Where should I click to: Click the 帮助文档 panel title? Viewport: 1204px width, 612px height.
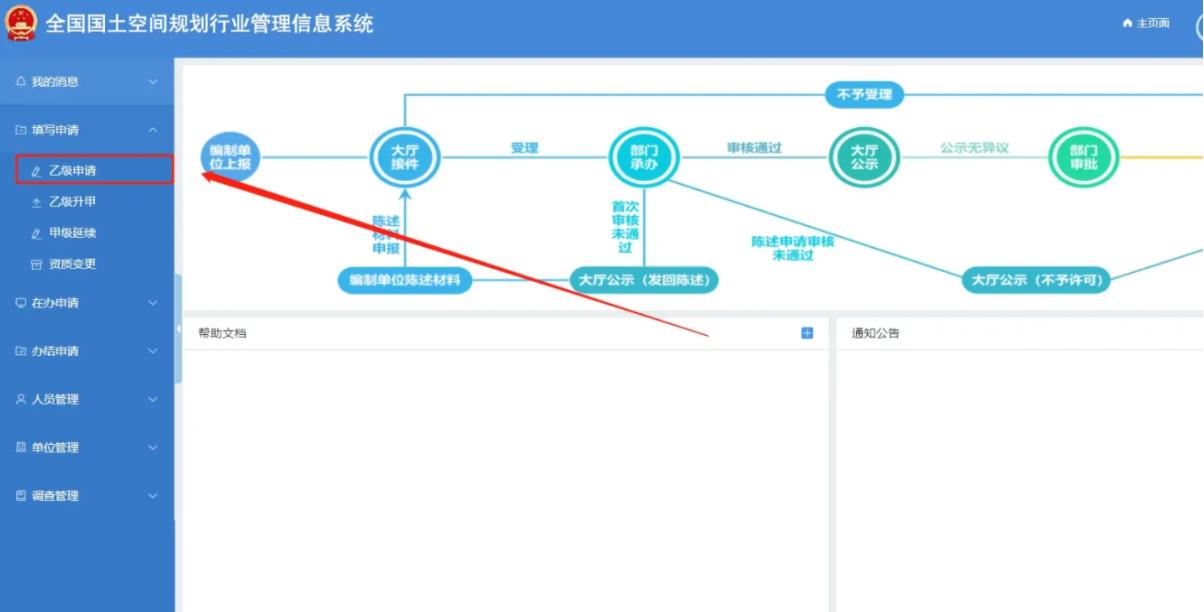(222, 333)
